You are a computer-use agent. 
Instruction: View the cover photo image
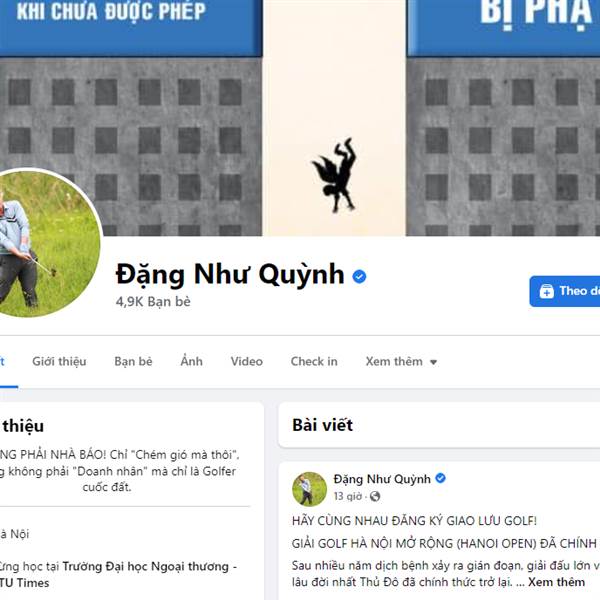300,118
